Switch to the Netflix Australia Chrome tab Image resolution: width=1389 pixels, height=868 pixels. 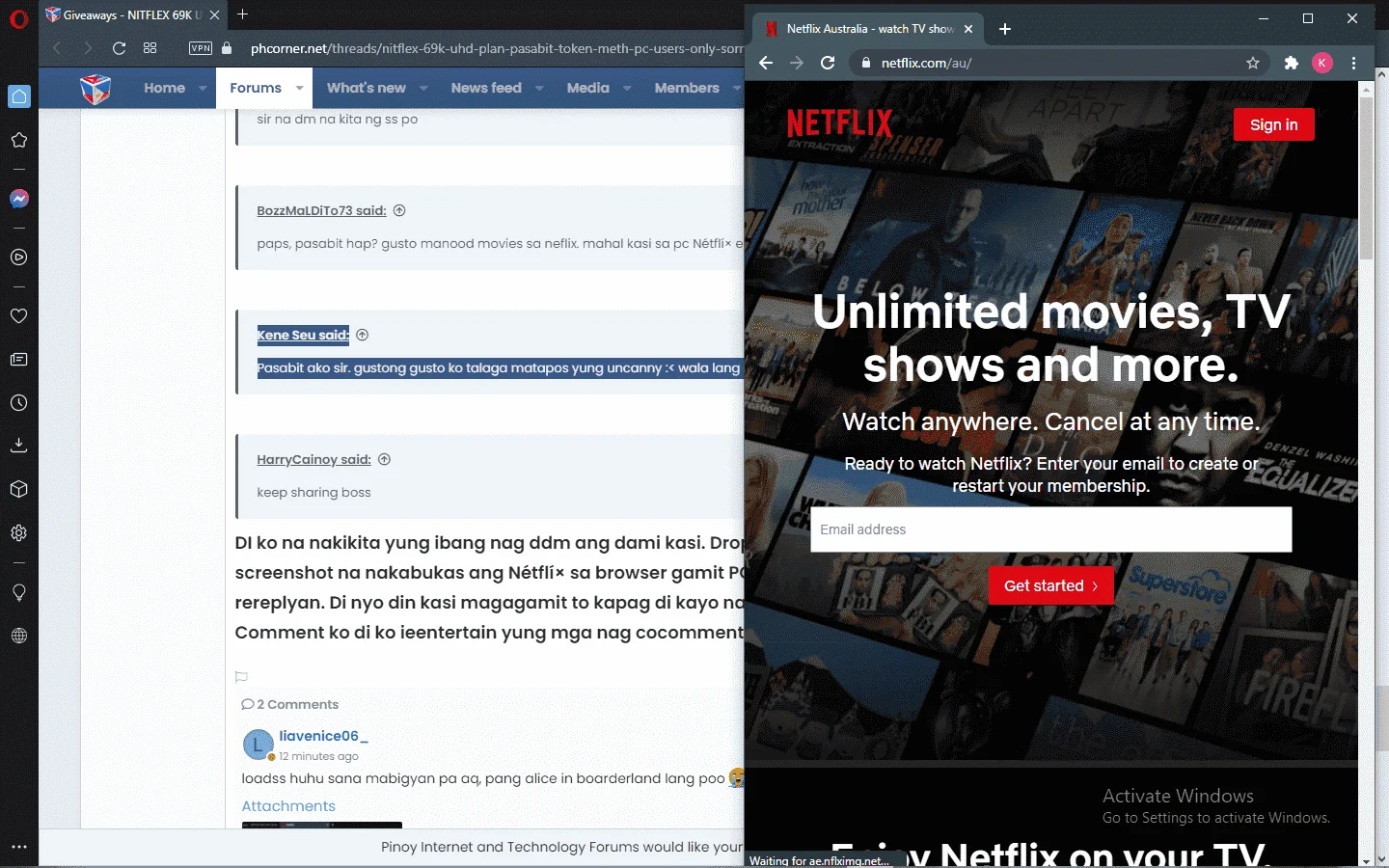tap(868, 29)
